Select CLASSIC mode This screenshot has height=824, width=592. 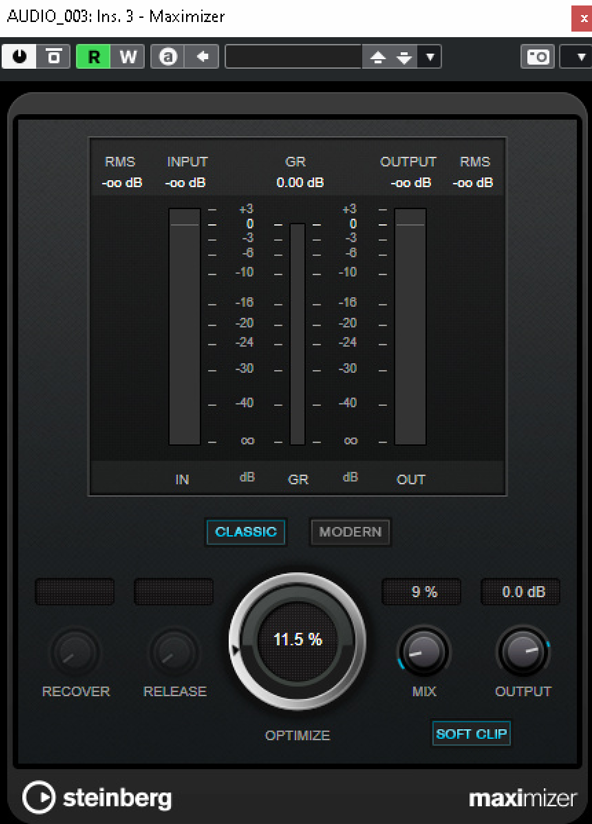(246, 532)
